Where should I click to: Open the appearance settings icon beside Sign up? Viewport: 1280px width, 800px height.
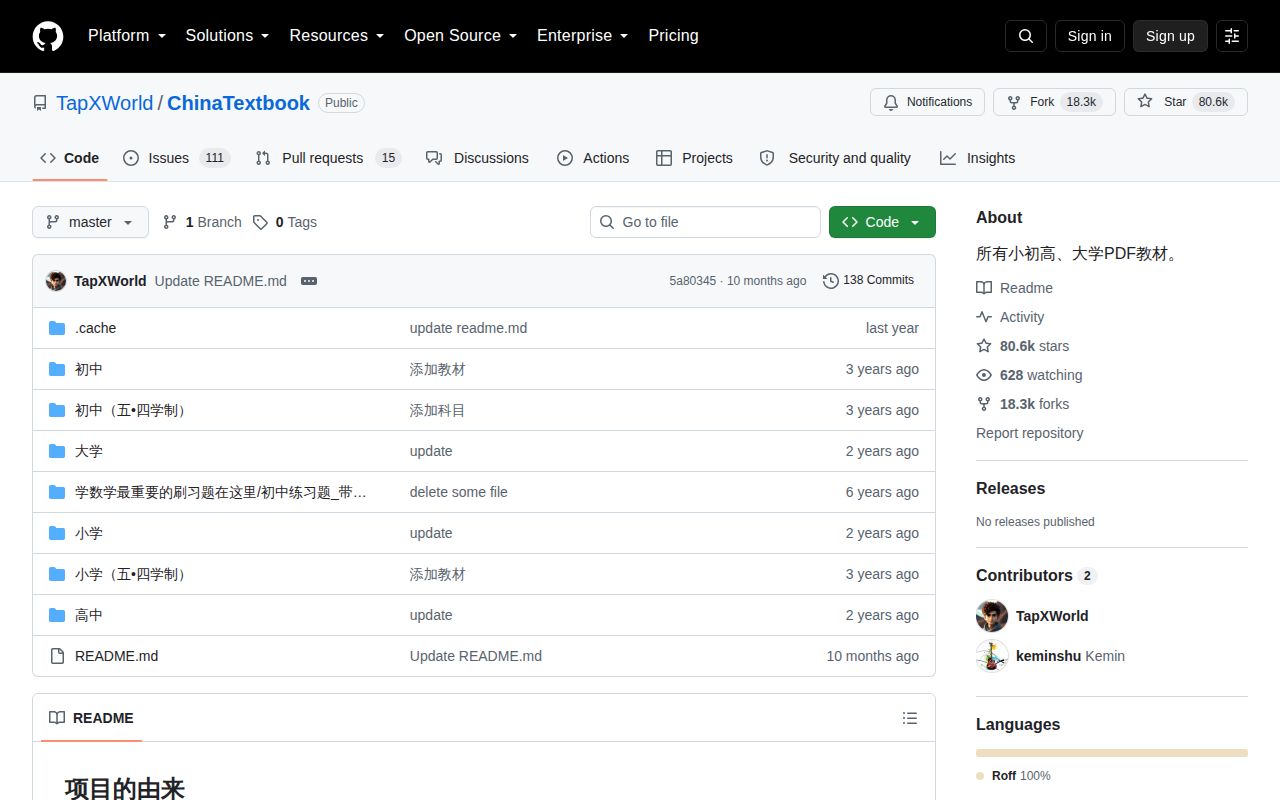pyautogui.click(x=1232, y=36)
